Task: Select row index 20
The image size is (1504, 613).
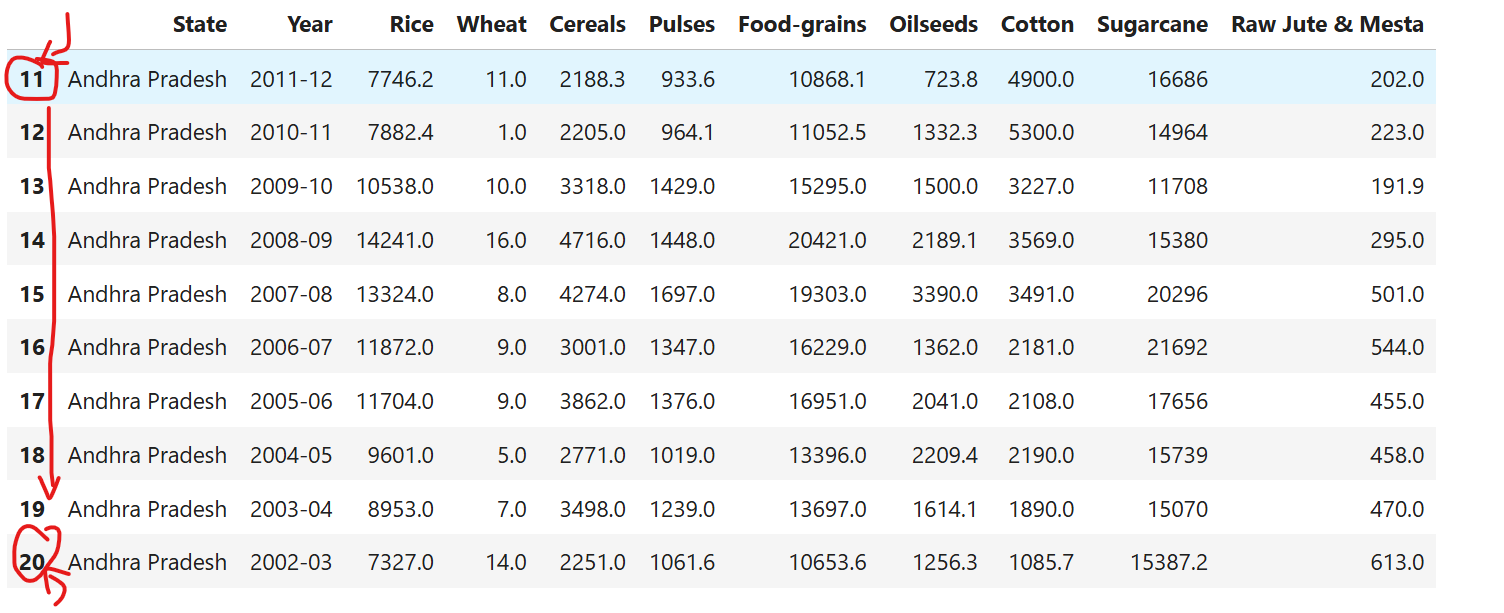Action: 32,563
